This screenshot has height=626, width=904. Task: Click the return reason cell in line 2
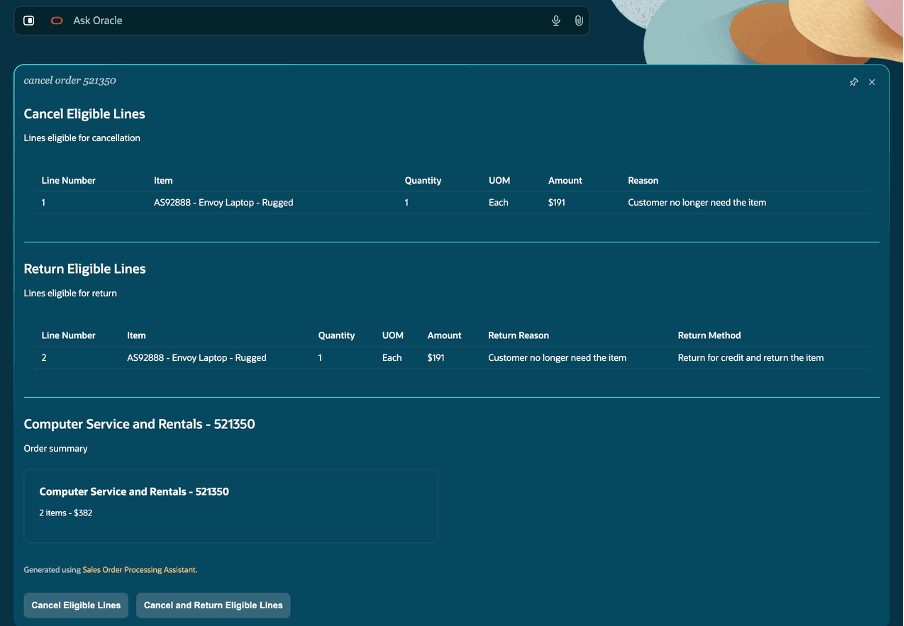tap(557, 357)
